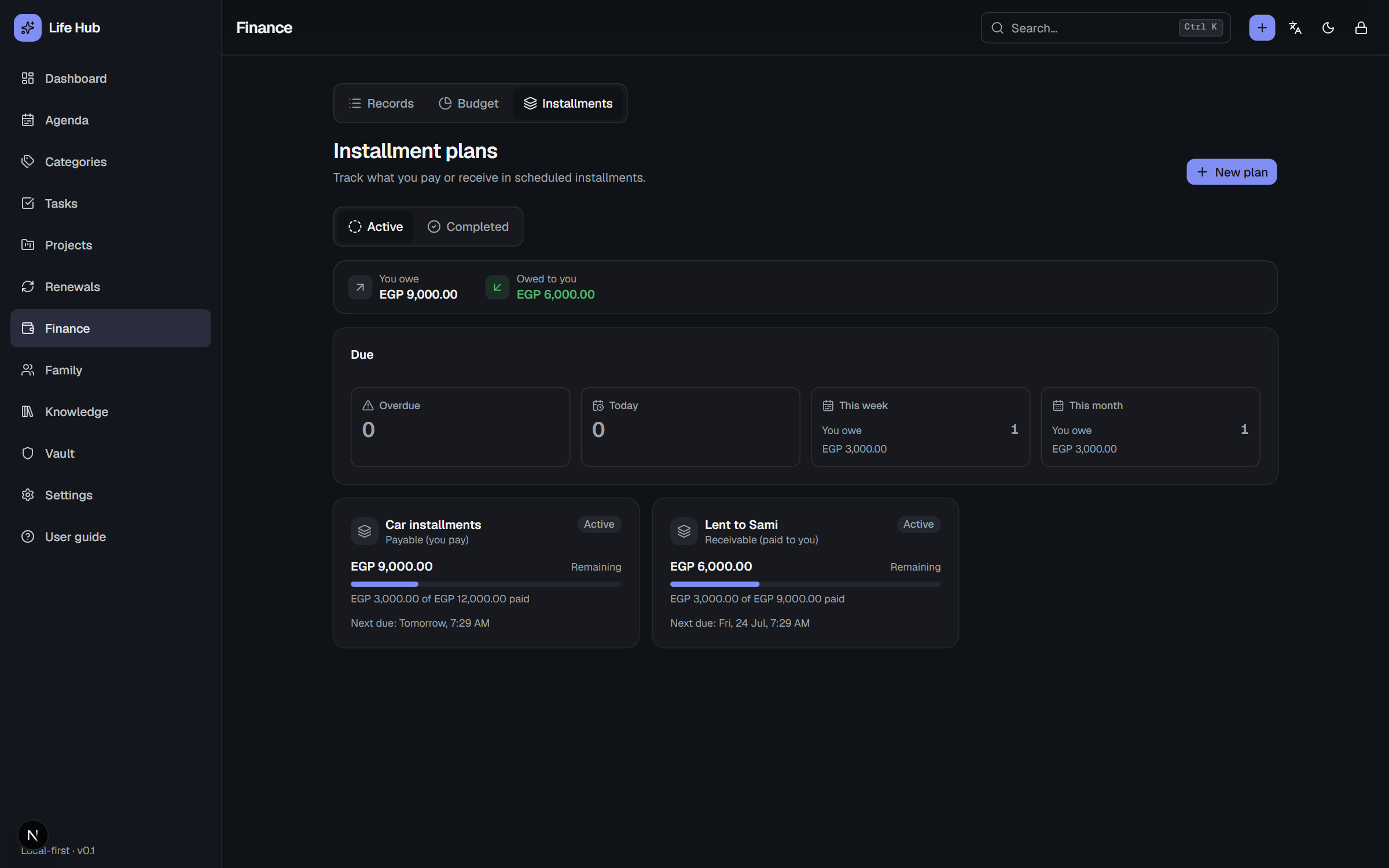Open Agenda in the sidebar
1389x868 pixels.
tap(111, 120)
